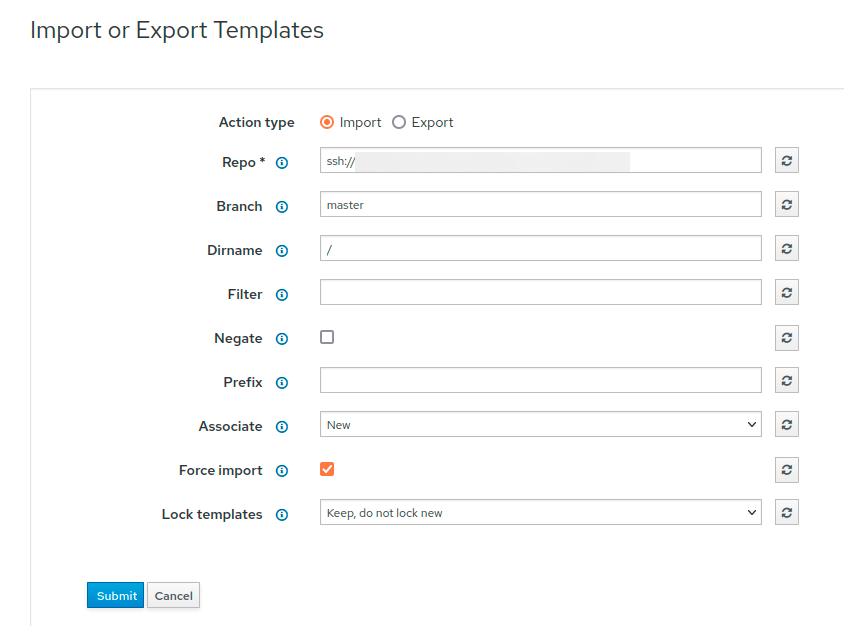Reset Lock templates with refresh icon
The image size is (844, 626).
(x=787, y=513)
